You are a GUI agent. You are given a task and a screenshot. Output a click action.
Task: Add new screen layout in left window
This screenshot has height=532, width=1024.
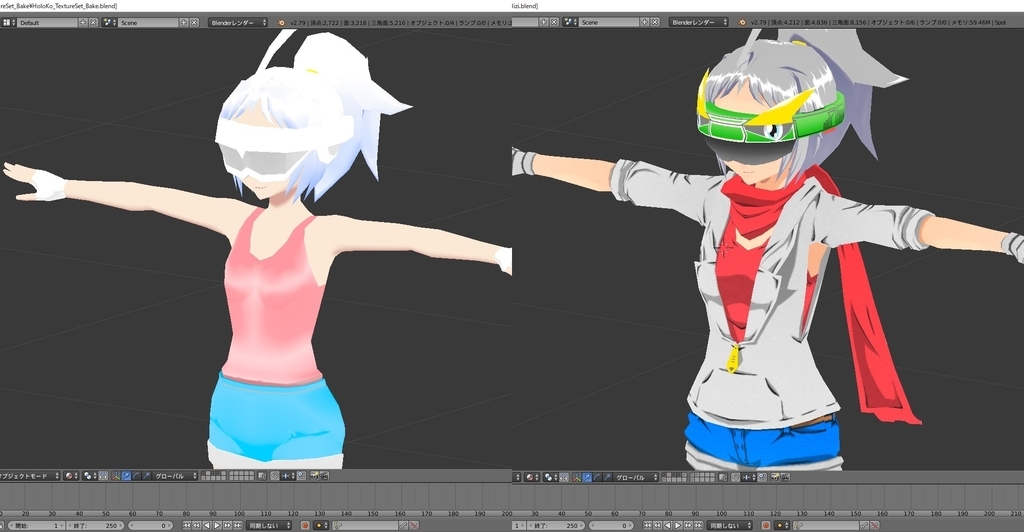(x=83, y=22)
